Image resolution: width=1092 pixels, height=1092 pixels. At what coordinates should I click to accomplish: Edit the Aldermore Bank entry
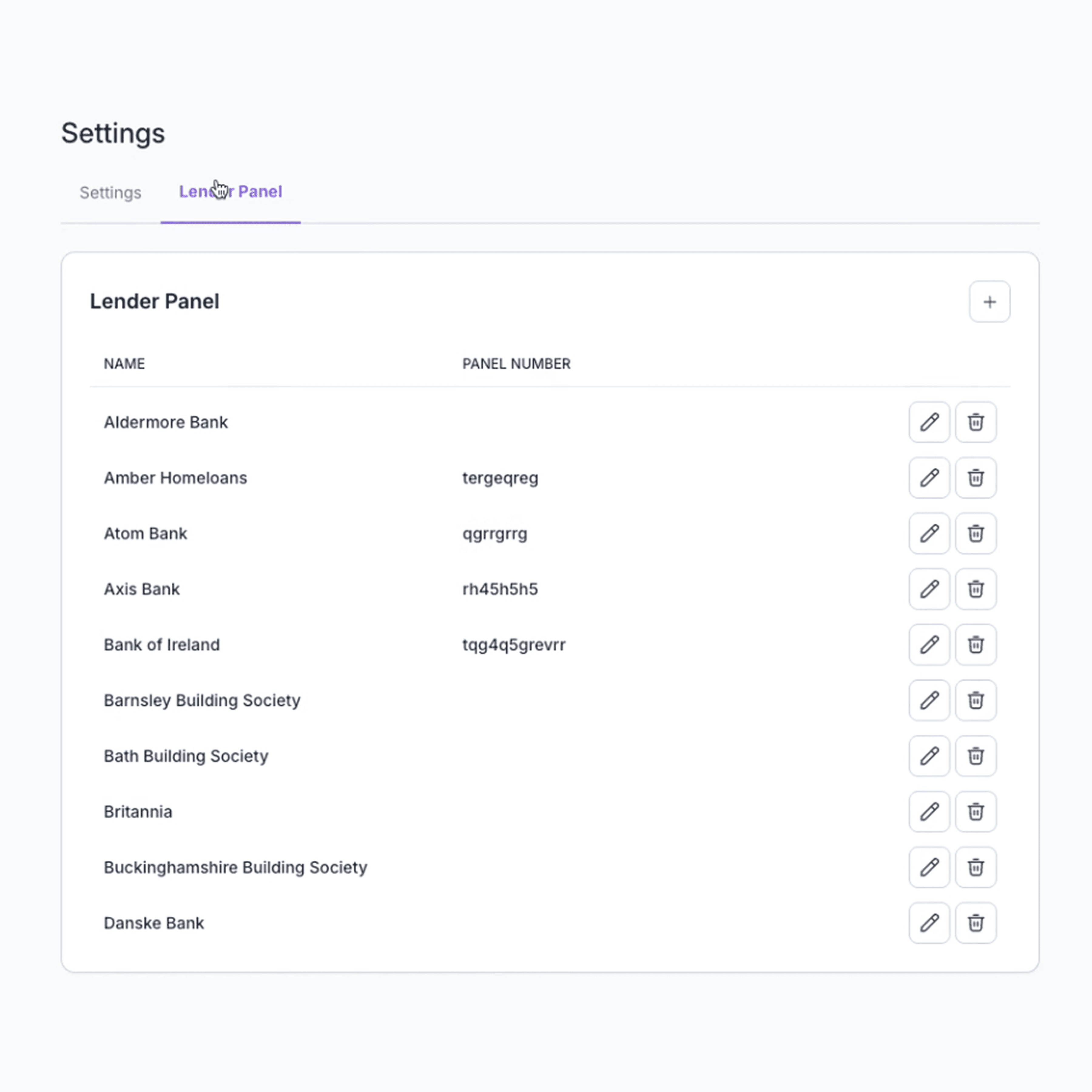tap(929, 422)
